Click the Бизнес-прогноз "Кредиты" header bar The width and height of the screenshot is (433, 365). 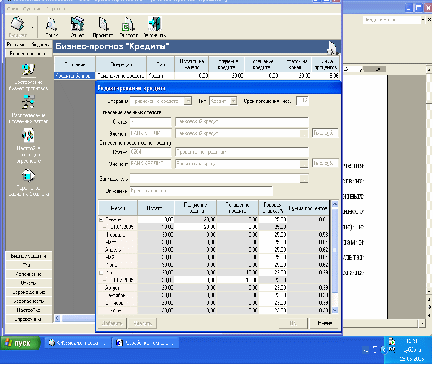coord(197,47)
